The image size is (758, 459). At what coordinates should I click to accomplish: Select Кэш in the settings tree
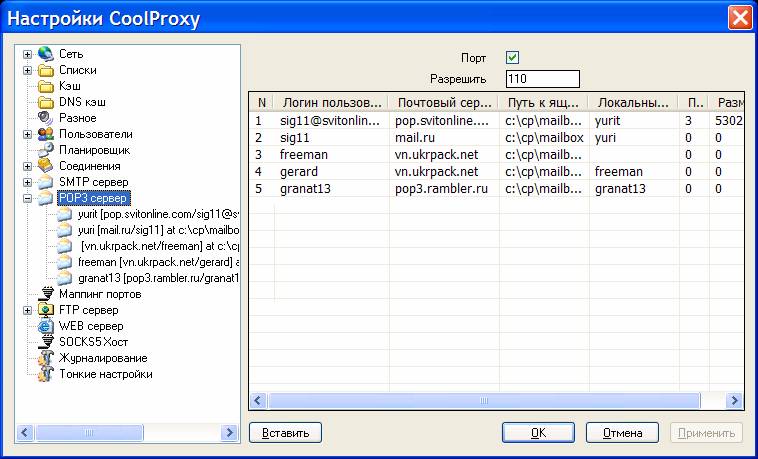coord(70,86)
